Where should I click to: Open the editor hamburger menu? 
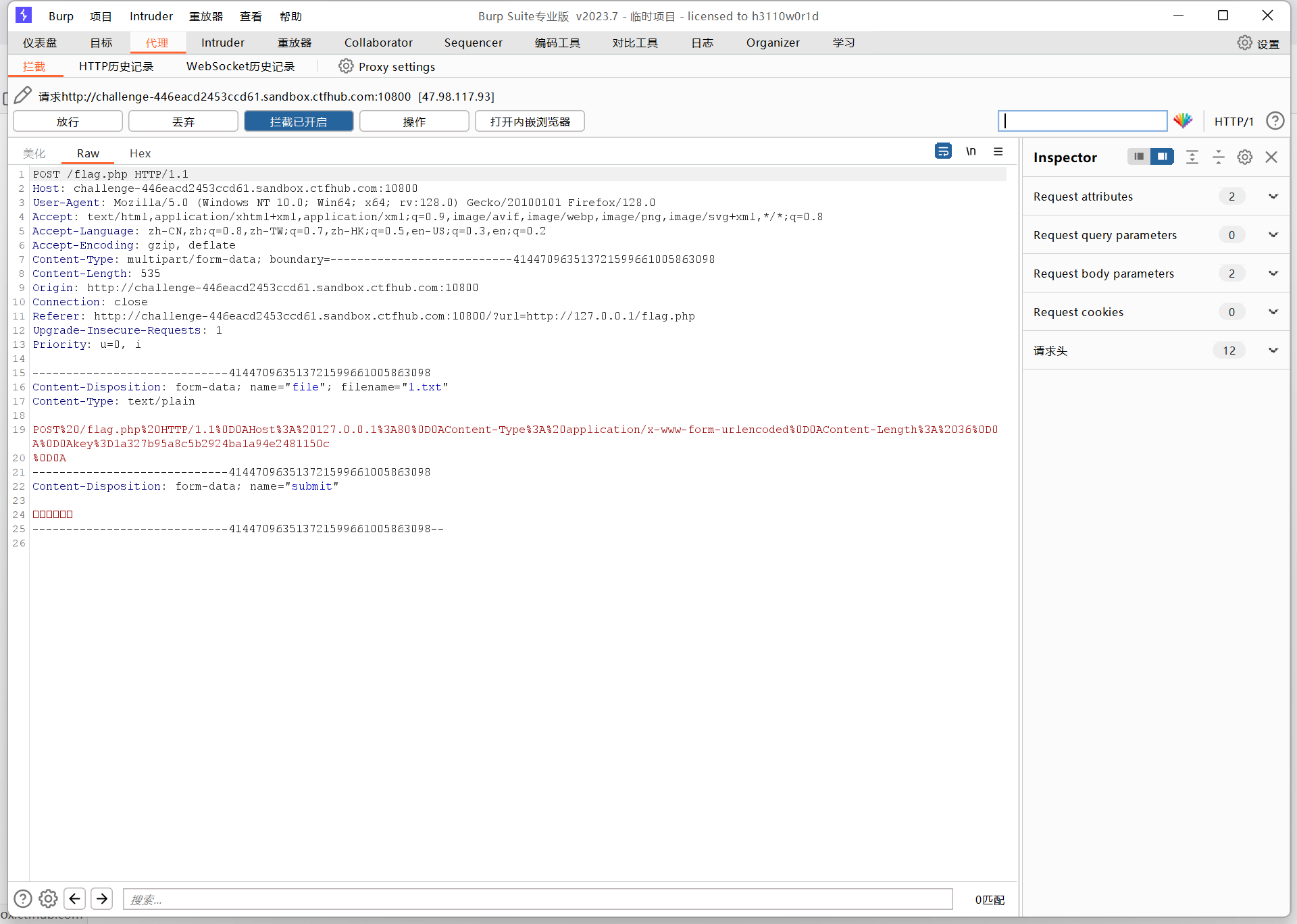[998, 151]
